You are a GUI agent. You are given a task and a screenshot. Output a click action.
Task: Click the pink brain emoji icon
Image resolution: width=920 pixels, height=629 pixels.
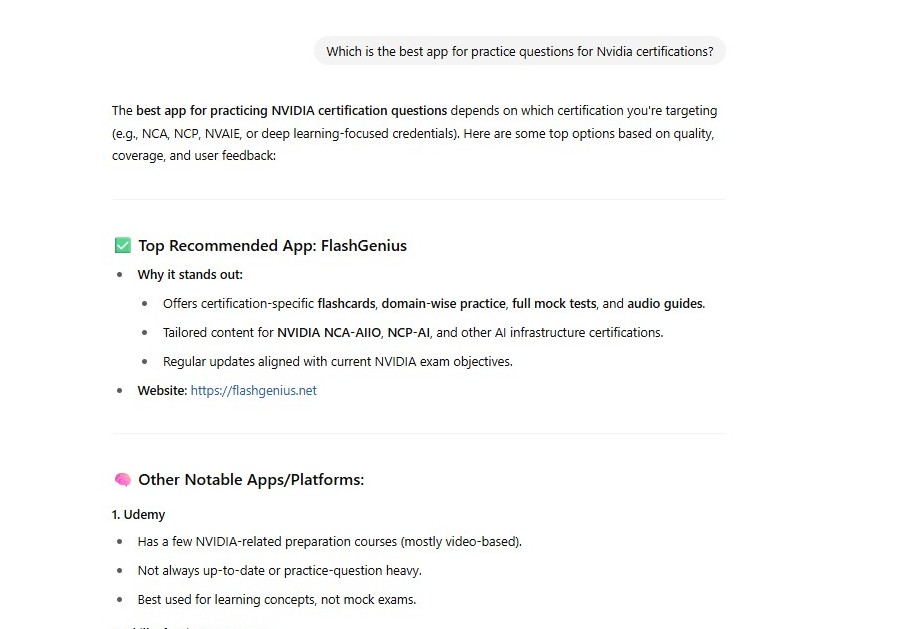coord(123,480)
